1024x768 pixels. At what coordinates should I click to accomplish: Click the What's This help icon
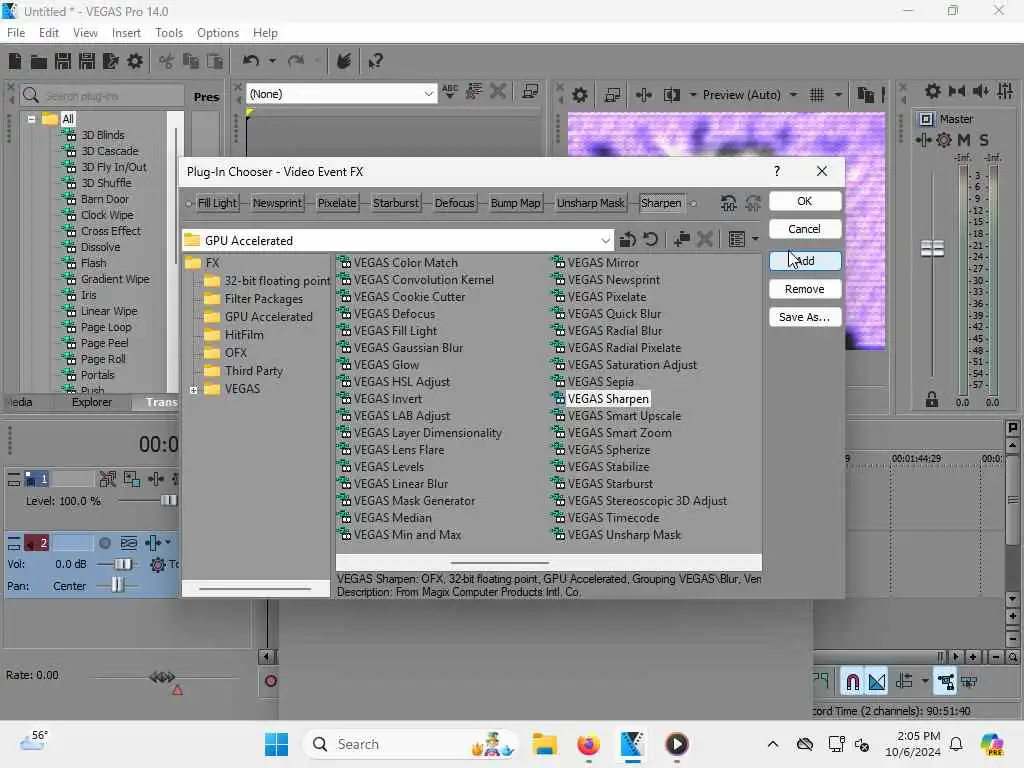click(376, 61)
